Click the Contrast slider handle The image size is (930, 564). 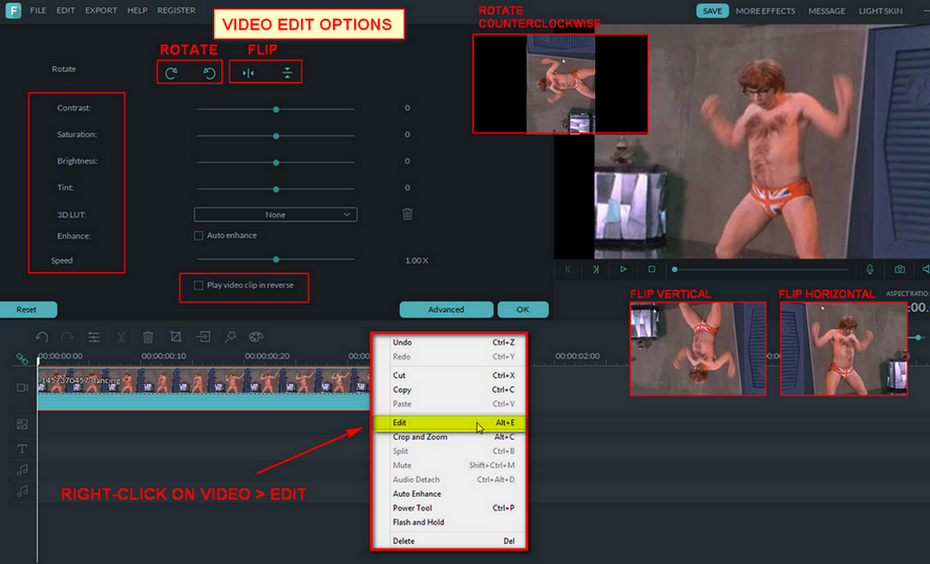(x=276, y=108)
